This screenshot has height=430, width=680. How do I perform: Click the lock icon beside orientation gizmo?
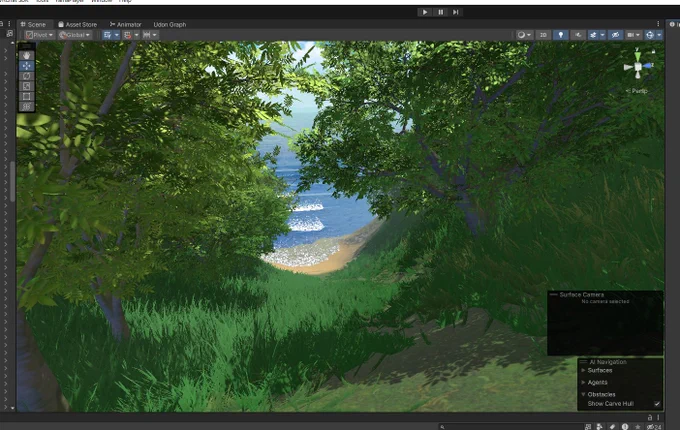[x=653, y=51]
